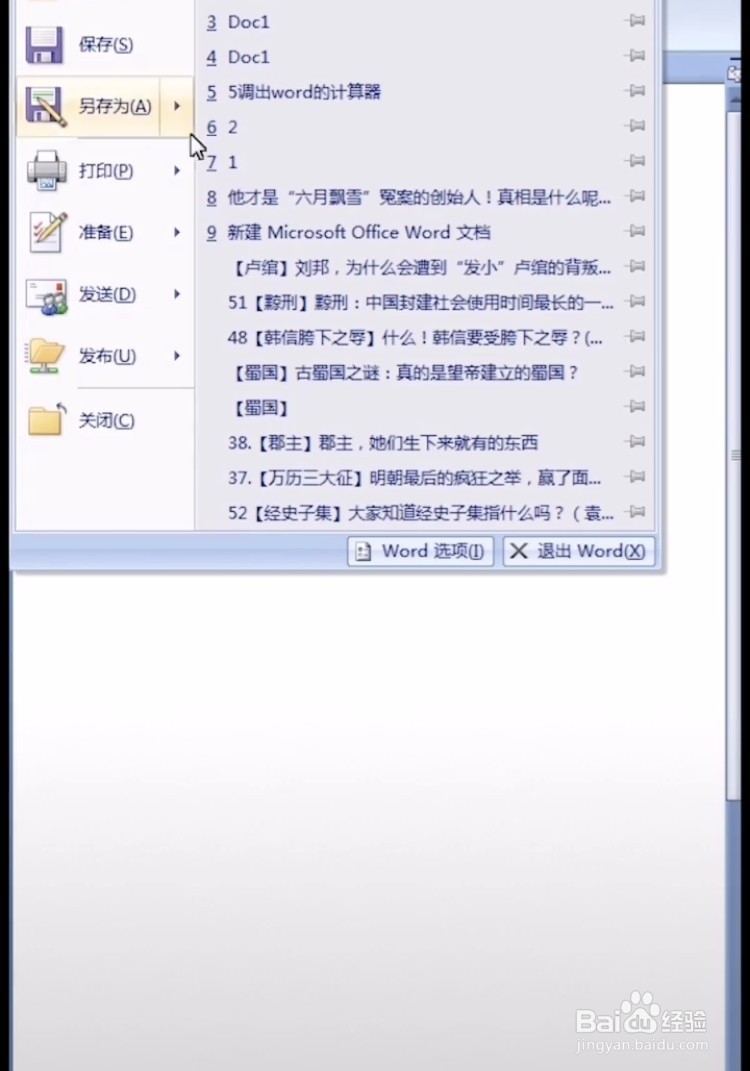The height and width of the screenshot is (1071, 750).
Task: Pin the 3 Doc1 recent document
Action: [635, 21]
